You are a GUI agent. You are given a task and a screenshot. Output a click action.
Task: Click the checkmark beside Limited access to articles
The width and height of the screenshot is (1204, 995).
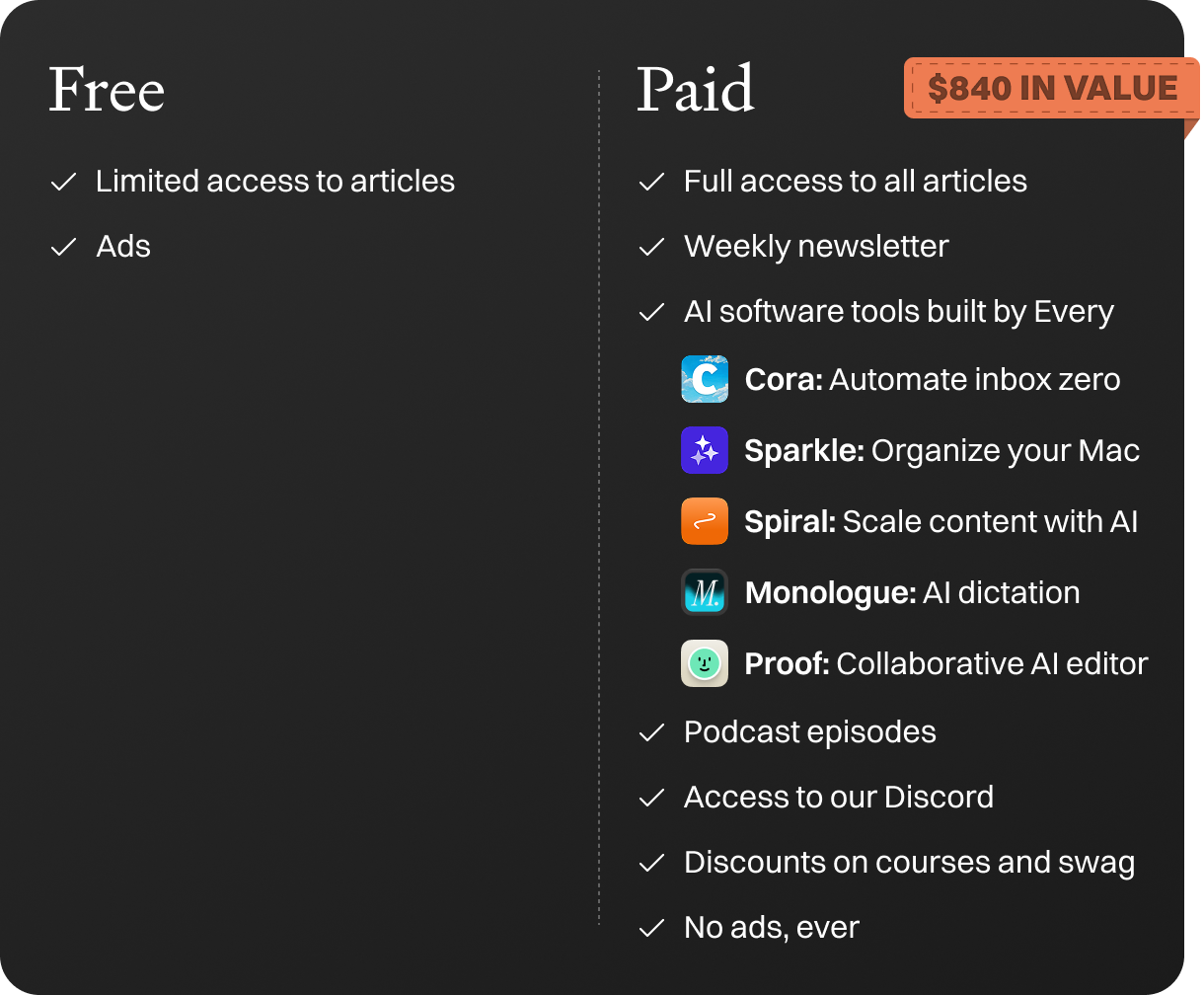pos(63,182)
